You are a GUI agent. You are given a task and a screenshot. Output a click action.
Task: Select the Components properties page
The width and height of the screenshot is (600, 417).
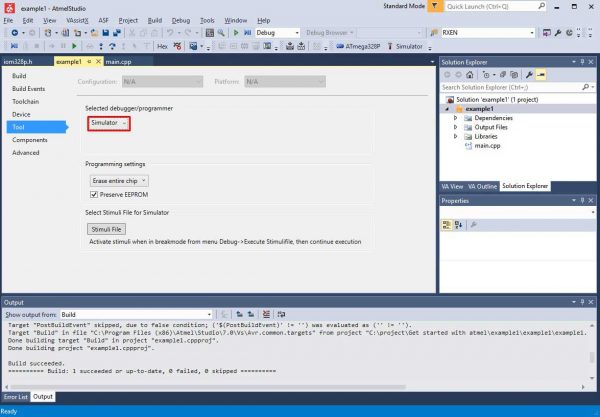coord(30,140)
